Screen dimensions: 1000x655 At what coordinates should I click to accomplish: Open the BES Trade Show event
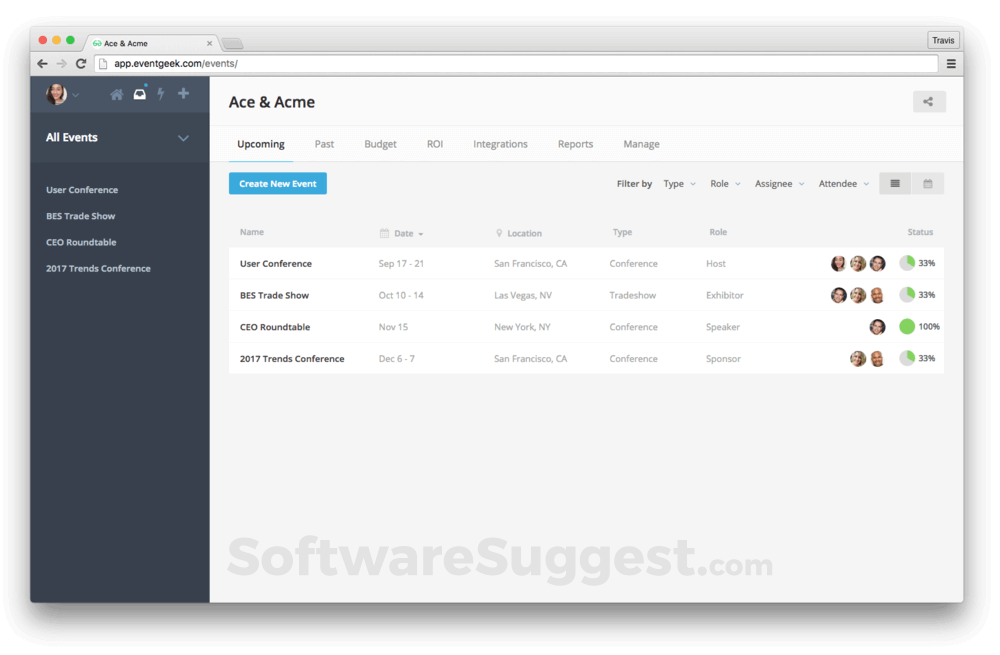pos(275,295)
